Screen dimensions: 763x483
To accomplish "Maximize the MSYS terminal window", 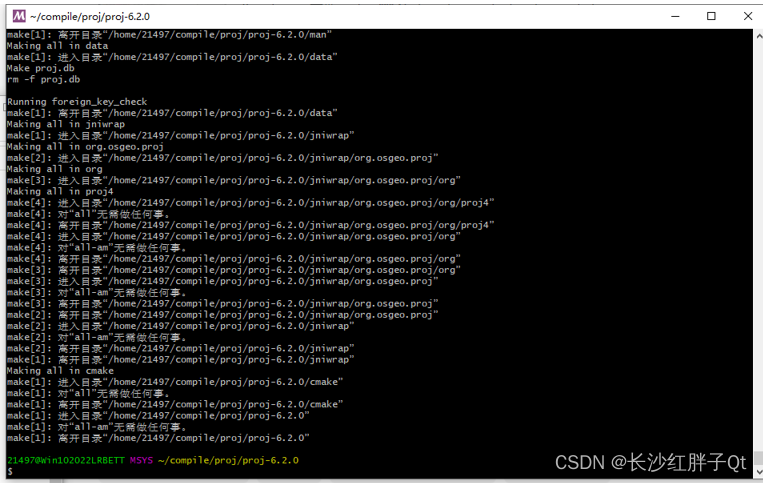I will point(711,16).
